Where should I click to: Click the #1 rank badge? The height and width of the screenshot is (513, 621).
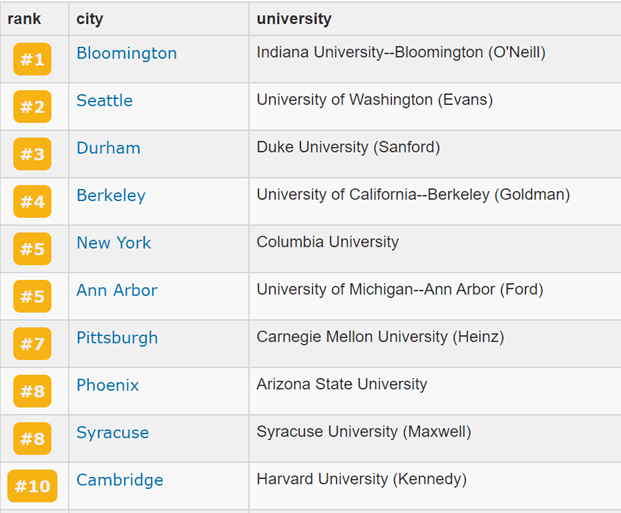32,59
